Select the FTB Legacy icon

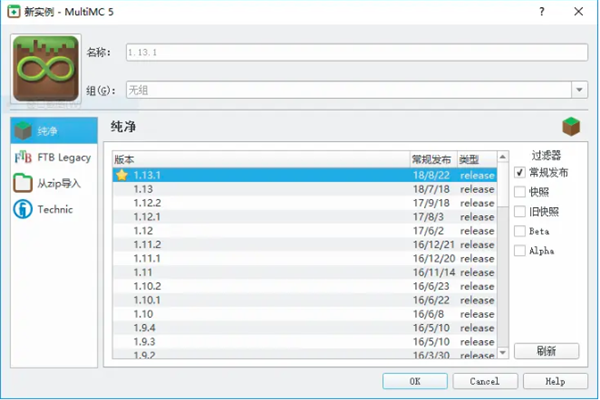23,157
